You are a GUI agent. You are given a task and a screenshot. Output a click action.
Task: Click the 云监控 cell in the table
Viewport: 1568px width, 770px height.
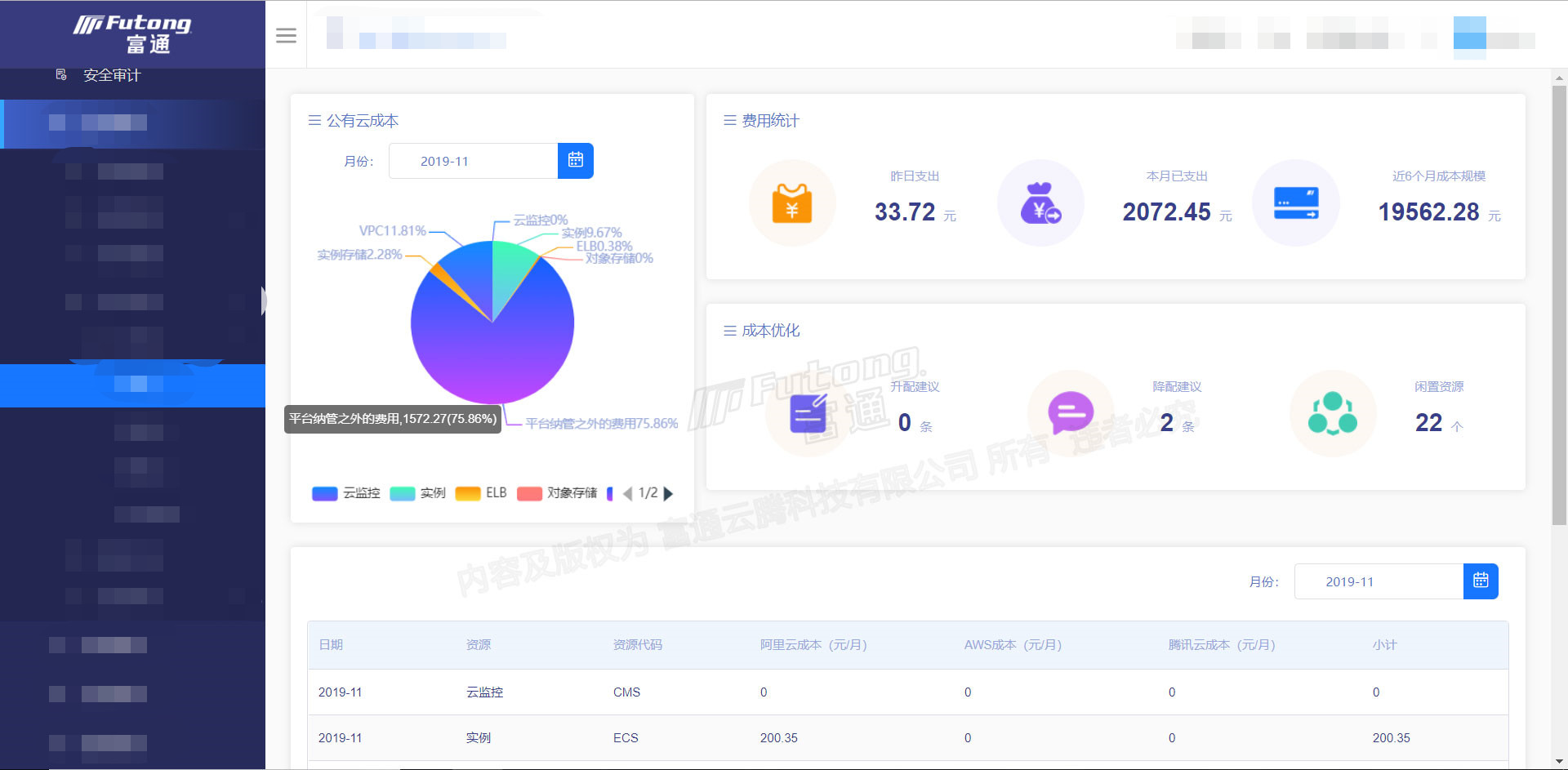click(x=484, y=692)
